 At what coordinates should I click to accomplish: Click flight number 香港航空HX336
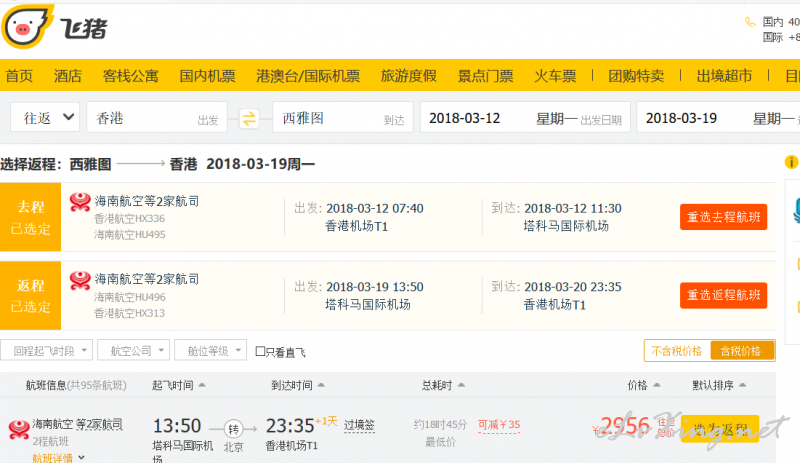pyautogui.click(x=130, y=218)
